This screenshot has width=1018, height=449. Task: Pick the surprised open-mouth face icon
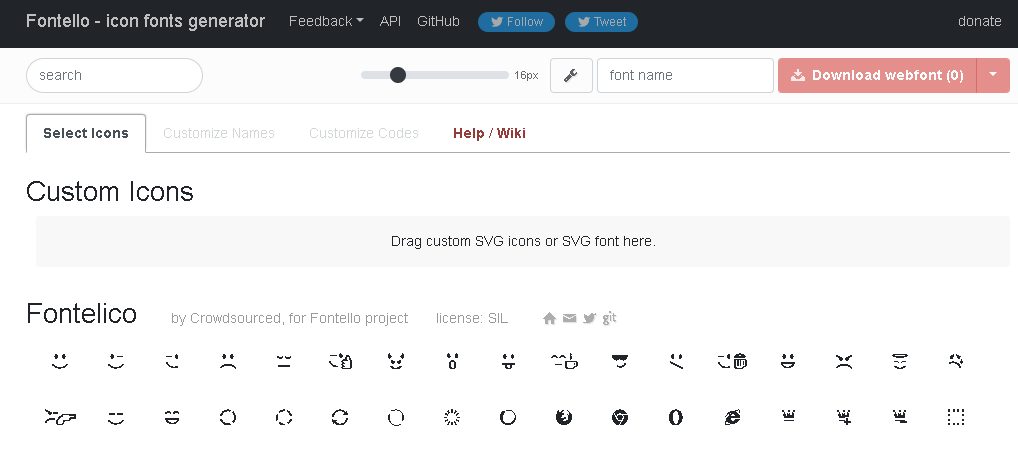click(452, 361)
